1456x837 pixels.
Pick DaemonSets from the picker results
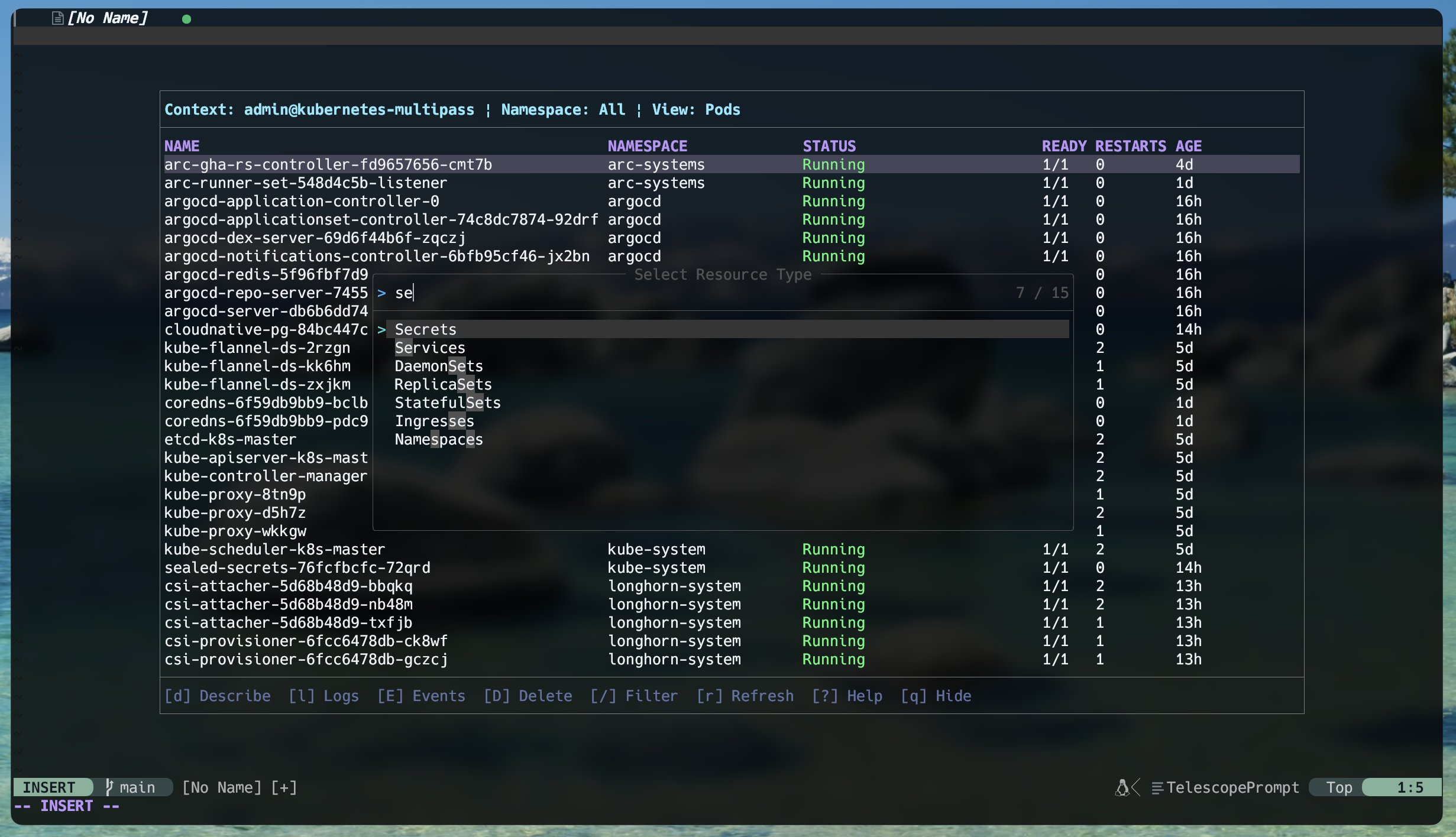point(439,366)
